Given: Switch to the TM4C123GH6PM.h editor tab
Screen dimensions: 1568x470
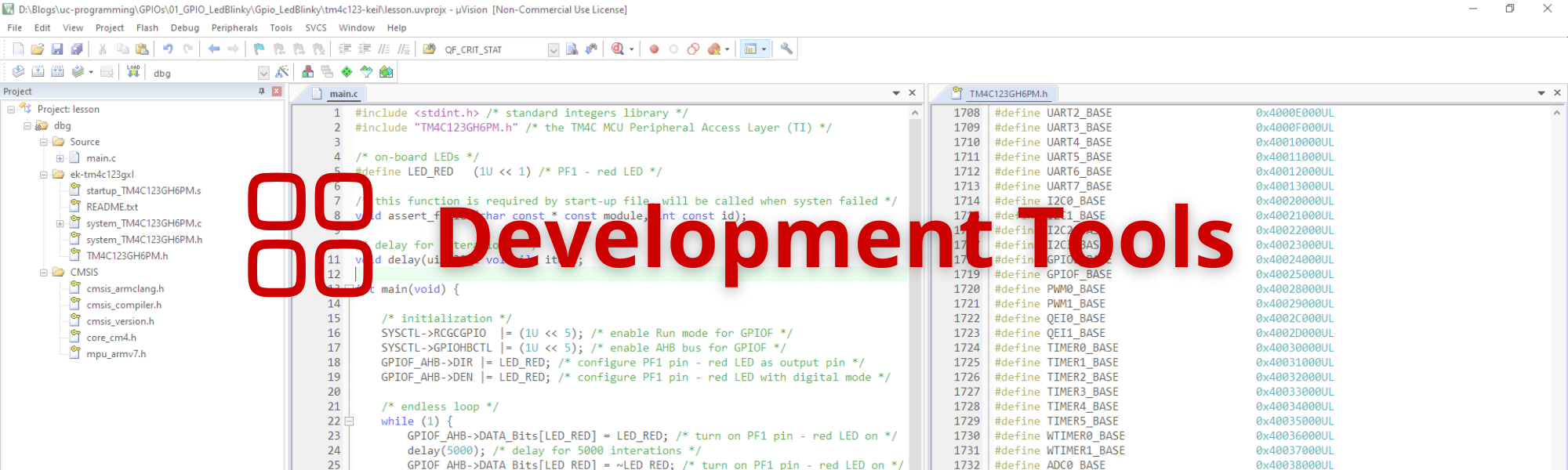Looking at the screenshot, I should pyautogui.click(x=1007, y=94).
